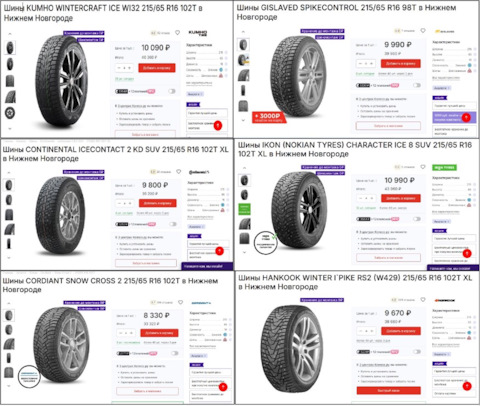This screenshot has height=406, width=480.
Task: Open Hankook brand logo link
Action: coord(444,300)
